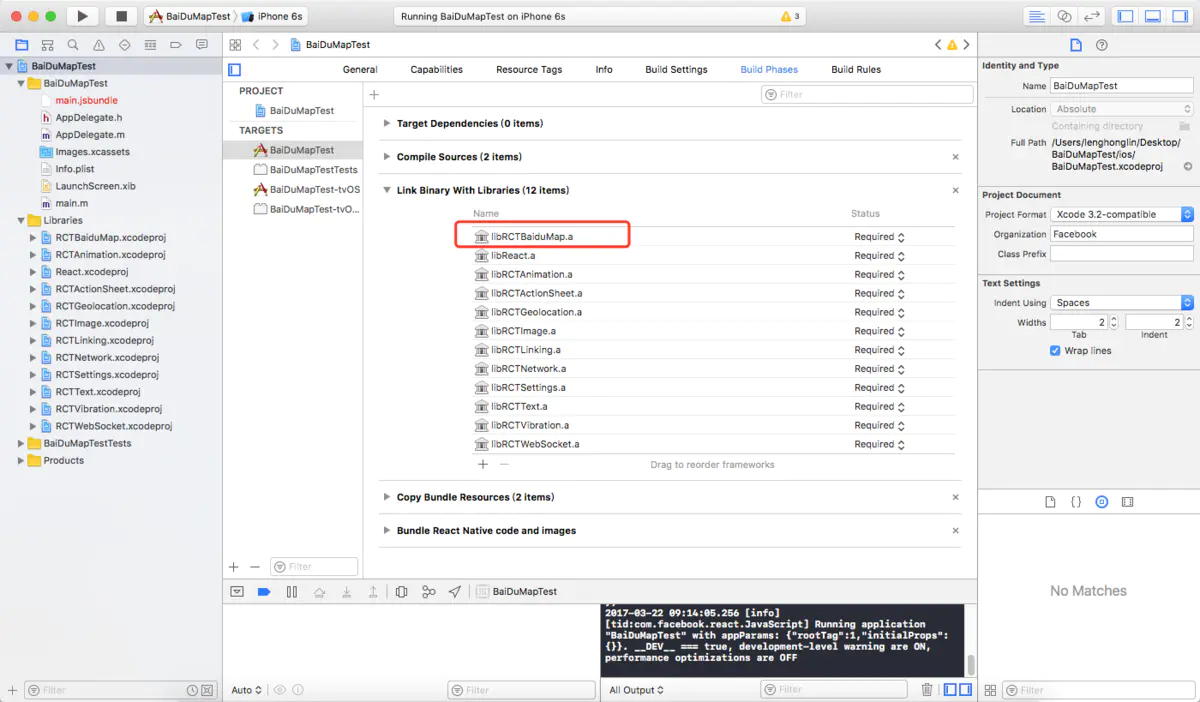The image size is (1200, 702).
Task: Open the Project Format dropdown
Action: click(x=1122, y=214)
